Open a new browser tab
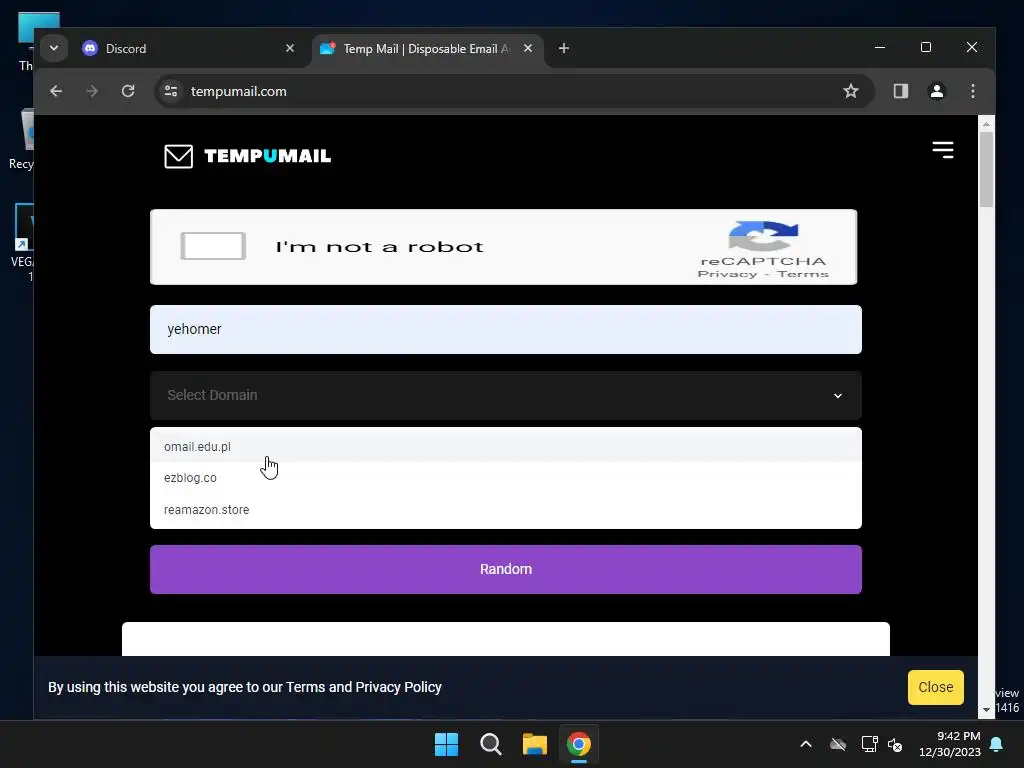This screenshot has width=1024, height=768. (x=564, y=48)
